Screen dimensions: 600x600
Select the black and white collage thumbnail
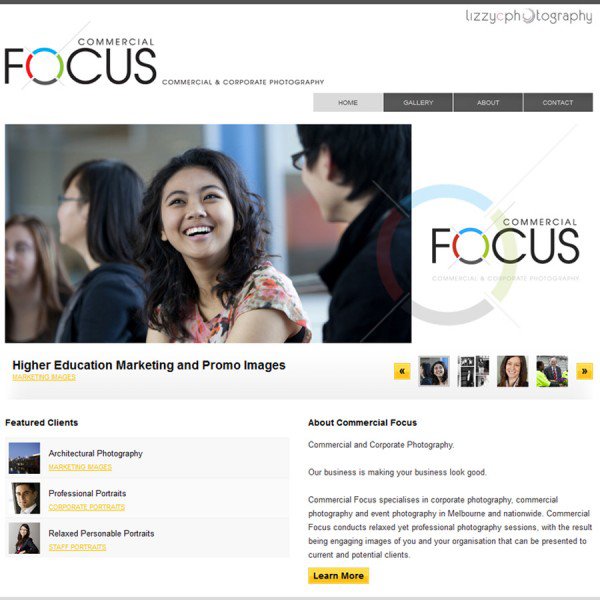pyautogui.click(x=473, y=371)
